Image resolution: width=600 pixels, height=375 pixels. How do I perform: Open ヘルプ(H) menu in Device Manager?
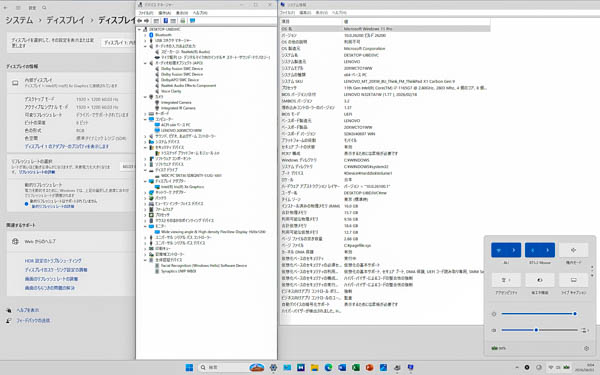click(200, 13)
